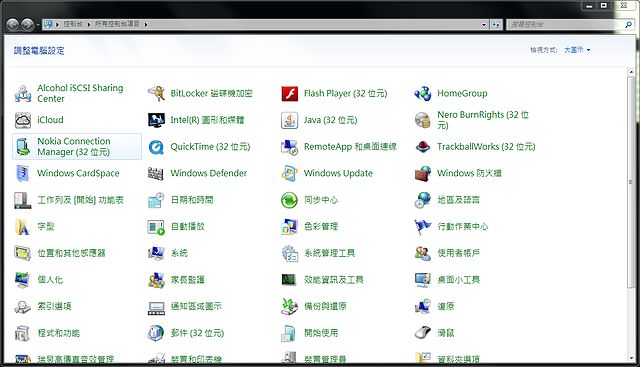The image size is (640, 367).
Task: Open 程式和功能
Action: coord(58,333)
